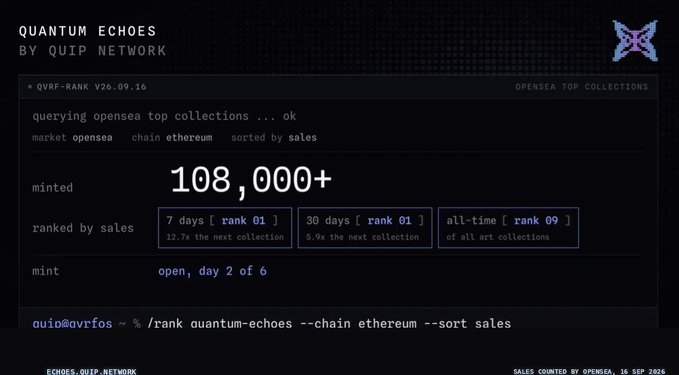Screen dimensions: 679x375
Task: Click the sorted by sales value
Action: click(302, 138)
